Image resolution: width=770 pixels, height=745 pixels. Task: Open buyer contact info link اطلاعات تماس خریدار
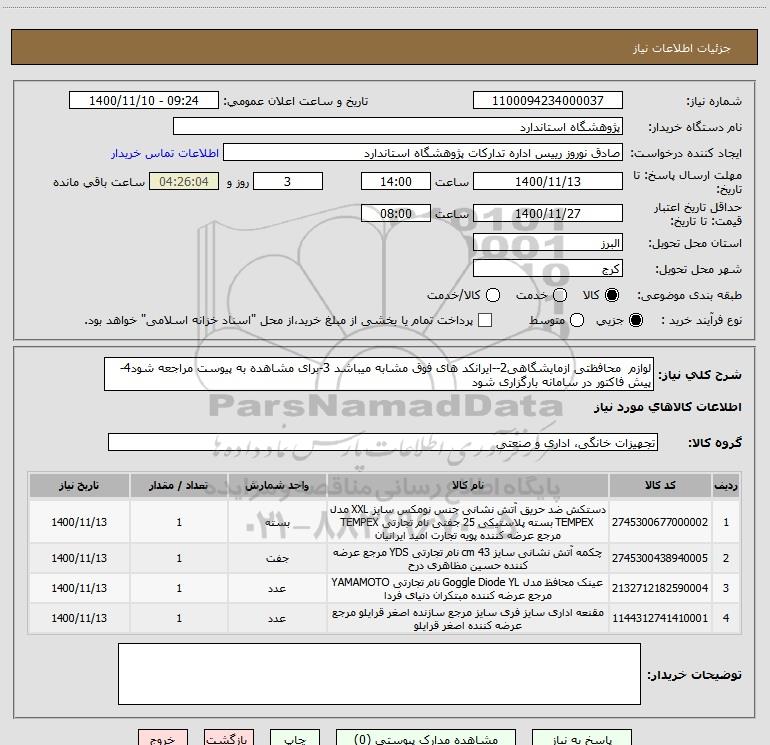165,153
